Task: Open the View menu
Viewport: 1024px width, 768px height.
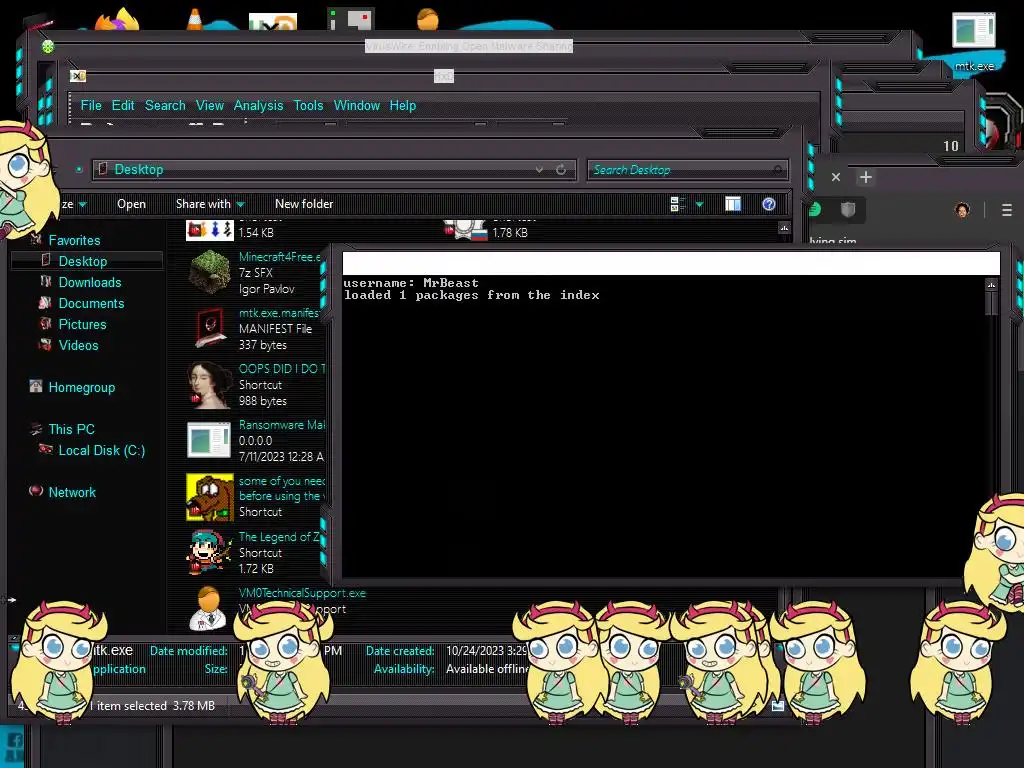Action: pos(210,105)
